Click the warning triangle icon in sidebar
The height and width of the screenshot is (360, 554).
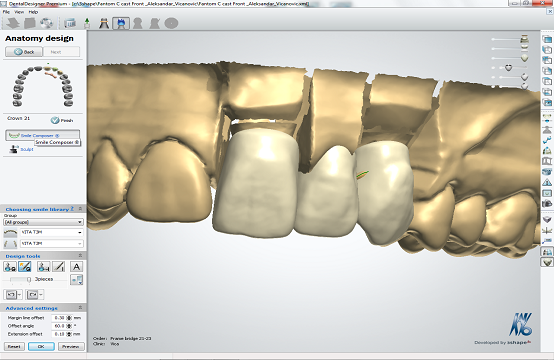[x=547, y=182]
